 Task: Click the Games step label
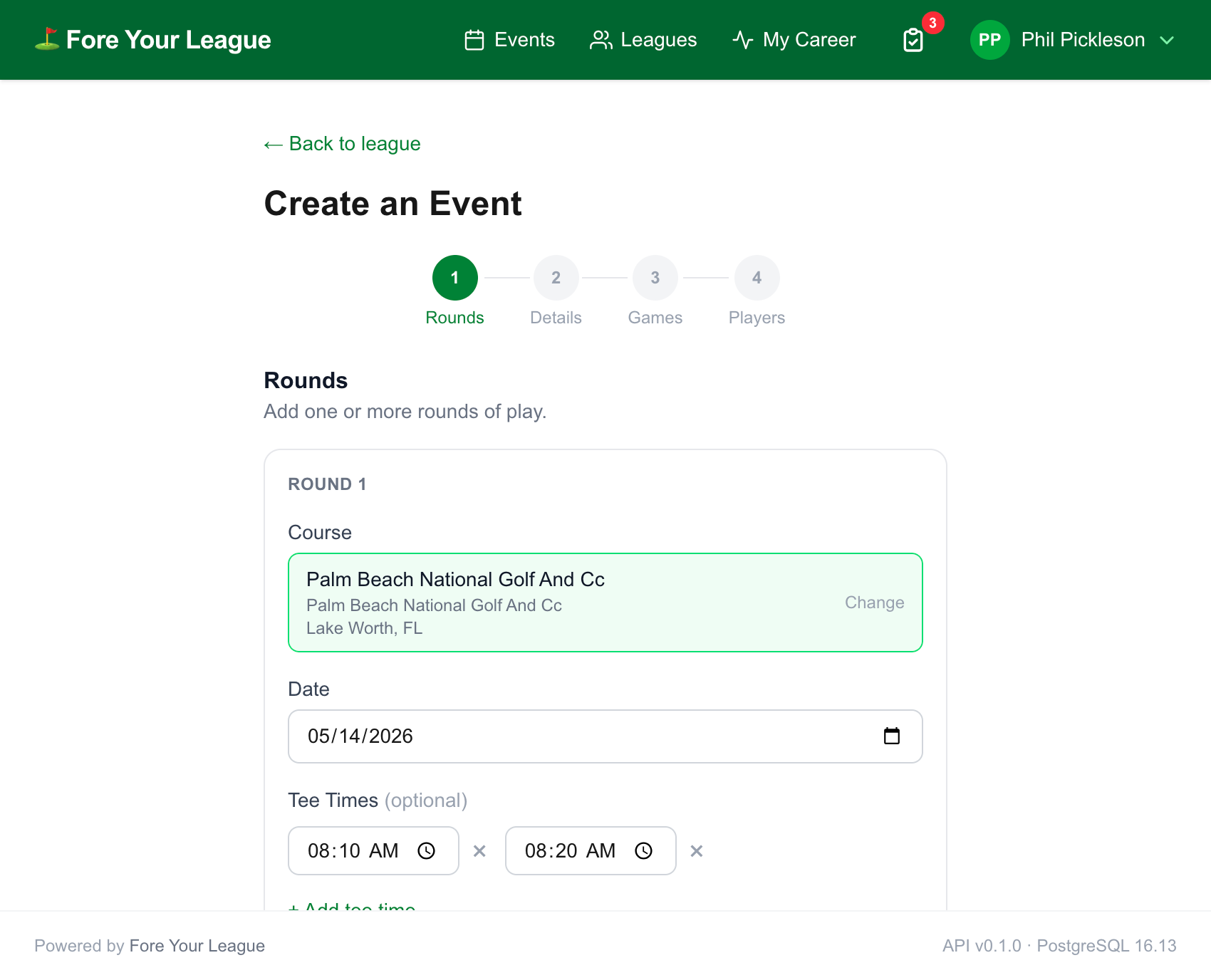coord(655,318)
